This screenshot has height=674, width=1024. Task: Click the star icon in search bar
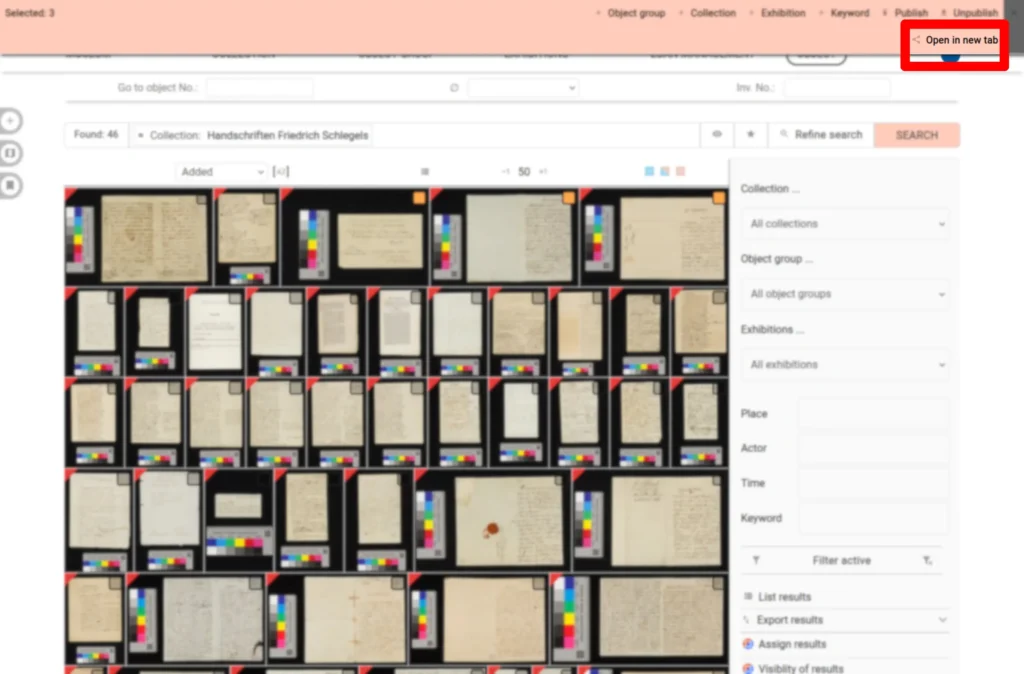pyautogui.click(x=750, y=135)
